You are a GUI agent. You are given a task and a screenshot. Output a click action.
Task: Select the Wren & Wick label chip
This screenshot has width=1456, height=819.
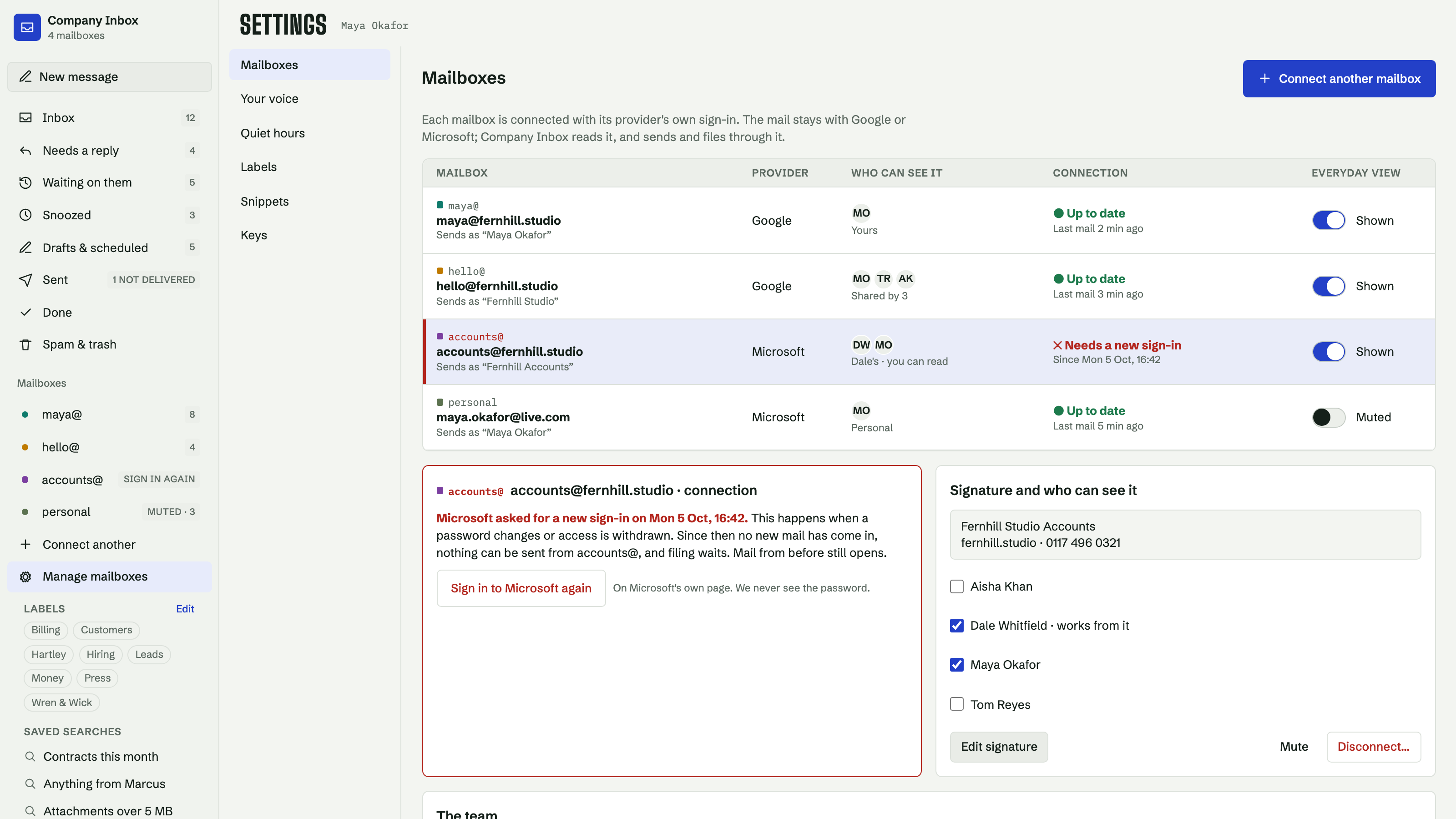[x=61, y=703]
